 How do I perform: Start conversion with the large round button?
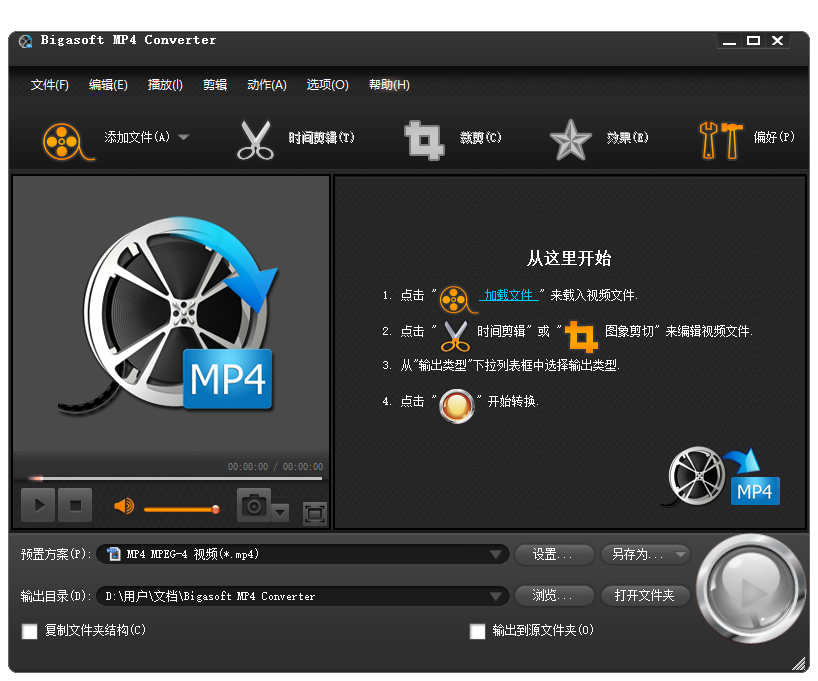pos(750,588)
